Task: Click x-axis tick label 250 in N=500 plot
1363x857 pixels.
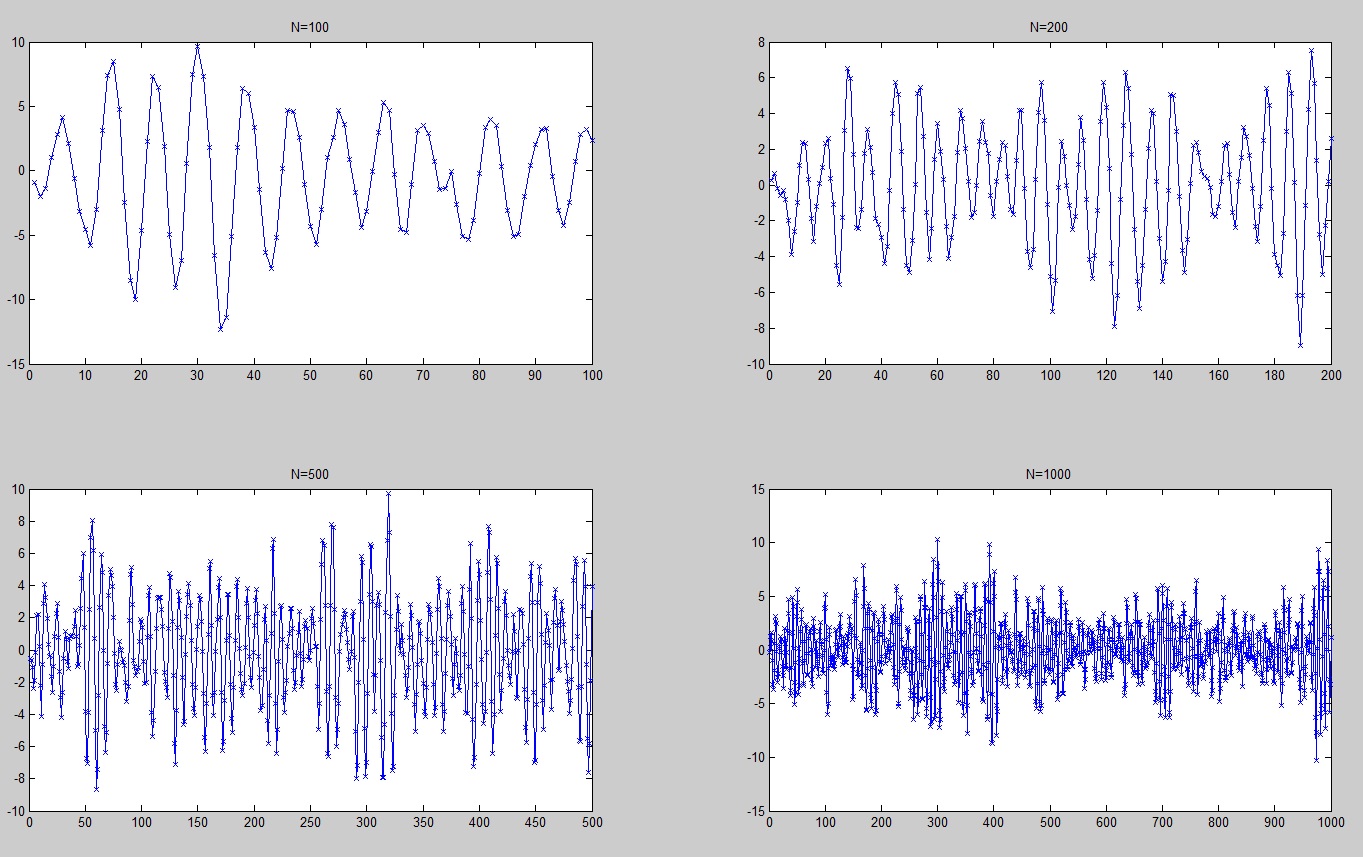Action: (x=310, y=823)
